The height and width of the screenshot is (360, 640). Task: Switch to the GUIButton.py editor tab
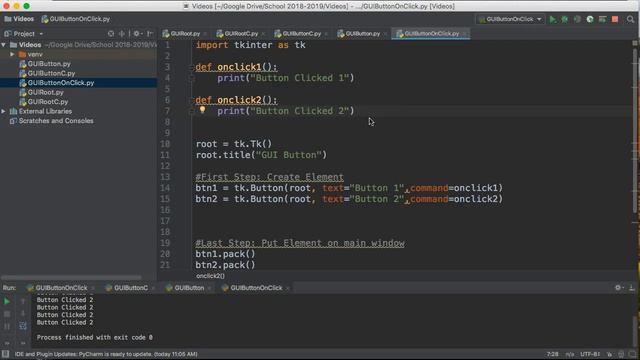point(362,33)
